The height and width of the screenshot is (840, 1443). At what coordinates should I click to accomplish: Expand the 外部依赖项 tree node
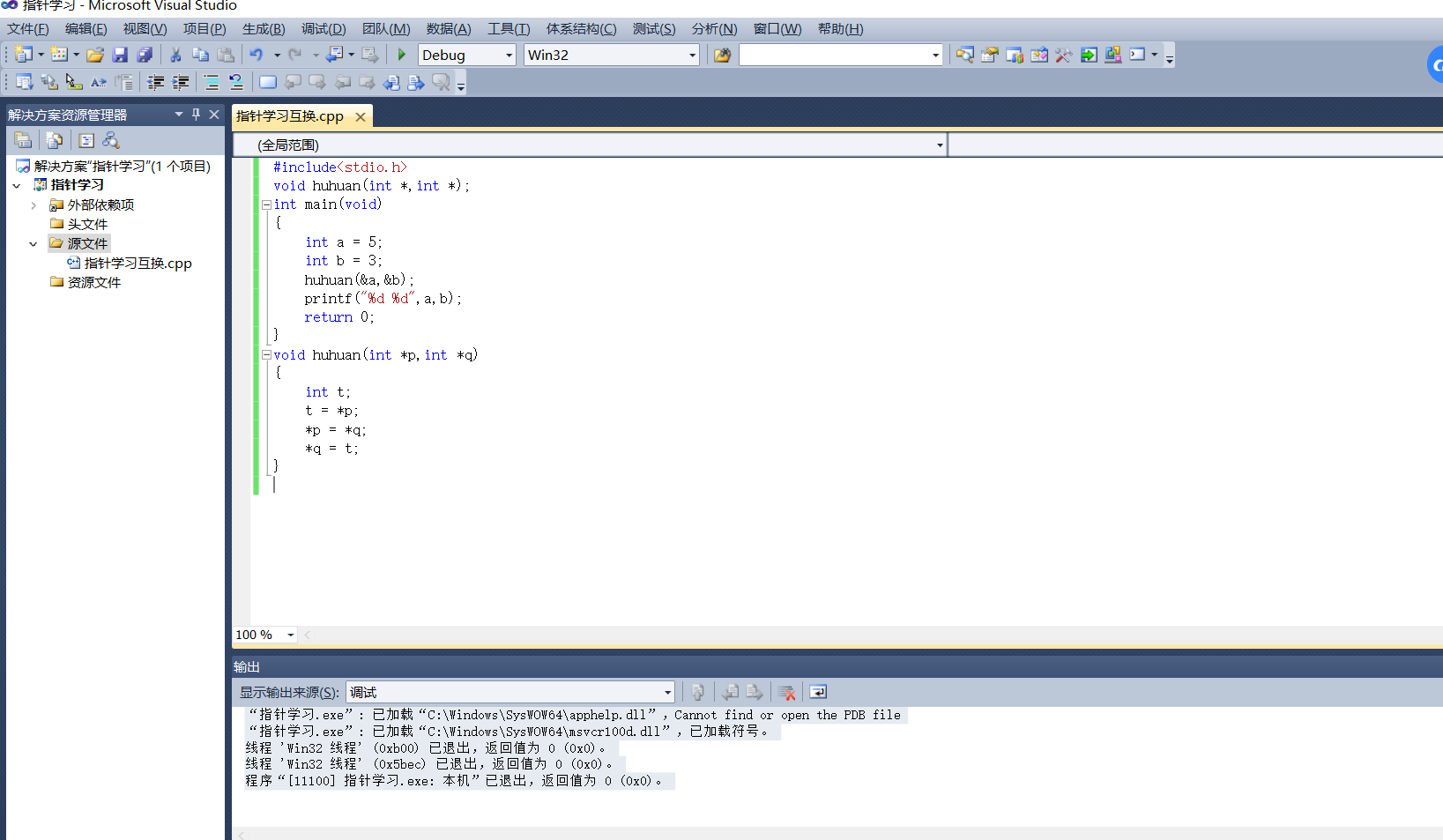pyautogui.click(x=33, y=205)
